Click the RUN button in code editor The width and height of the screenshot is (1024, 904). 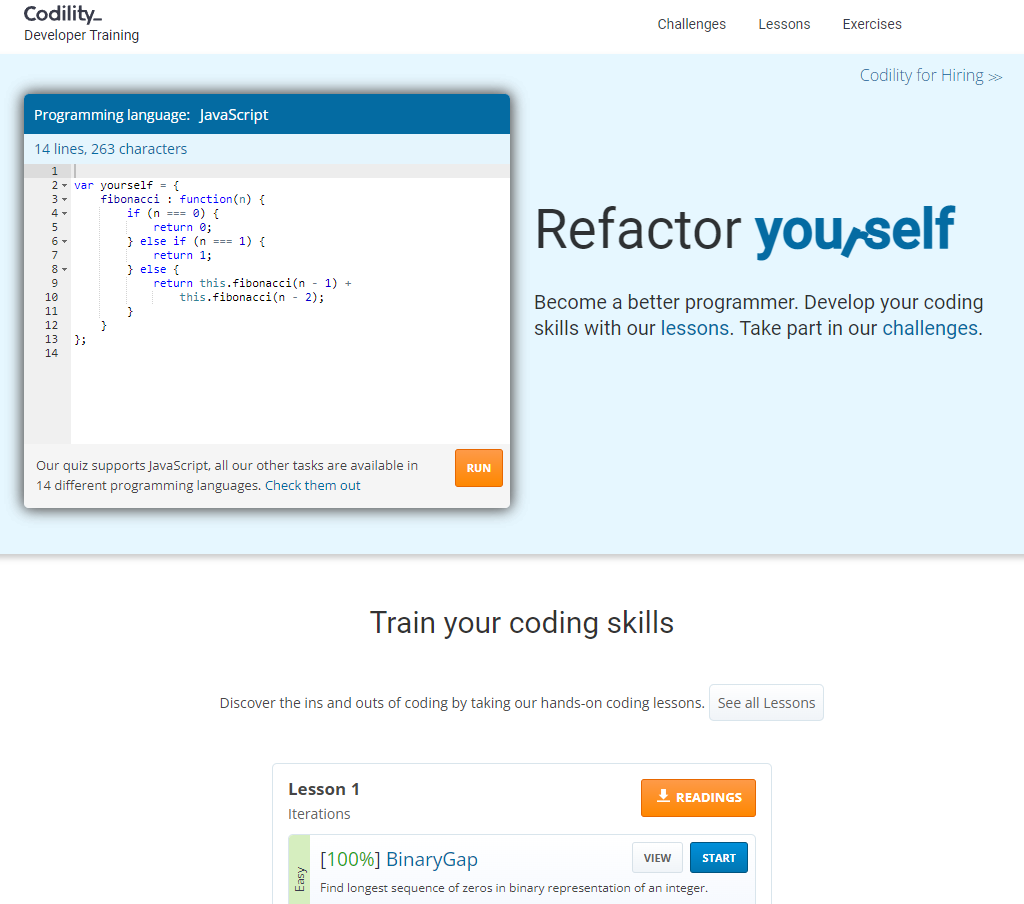(x=479, y=468)
